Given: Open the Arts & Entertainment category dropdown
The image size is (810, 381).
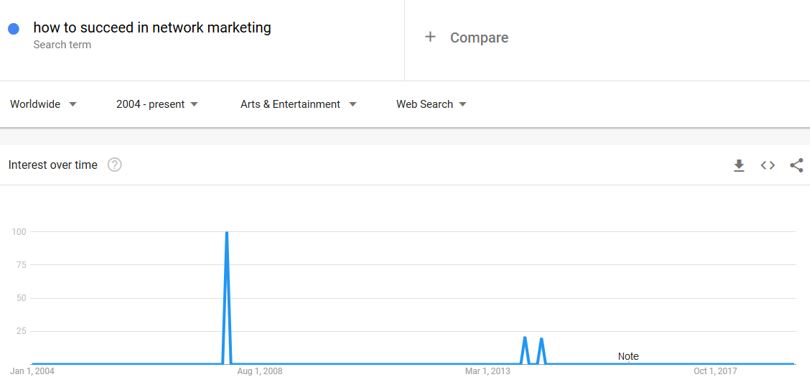Looking at the screenshot, I should pos(299,104).
